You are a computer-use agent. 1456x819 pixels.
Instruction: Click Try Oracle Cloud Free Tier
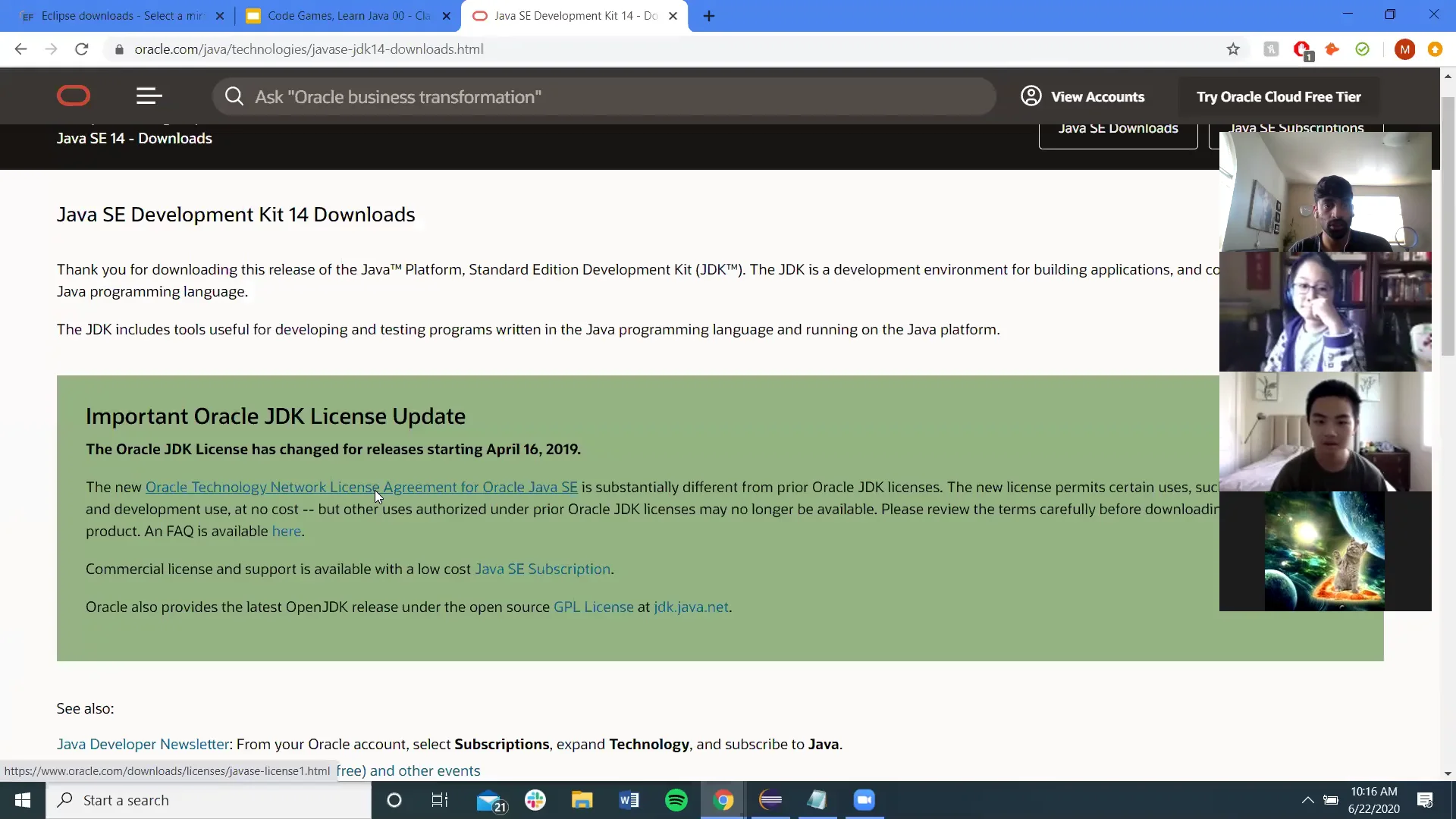pyautogui.click(x=1279, y=97)
